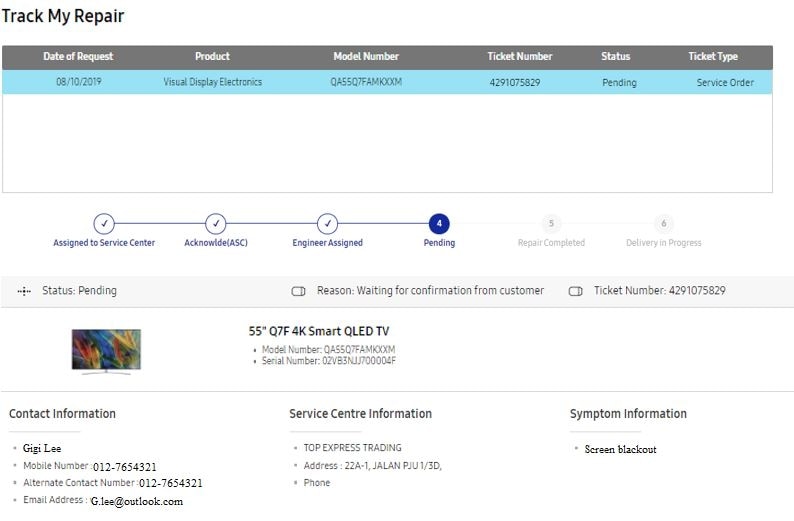Click the Alternate Contact Number 012-7654321 value
This screenshot has width=794, height=521.
tap(171, 483)
